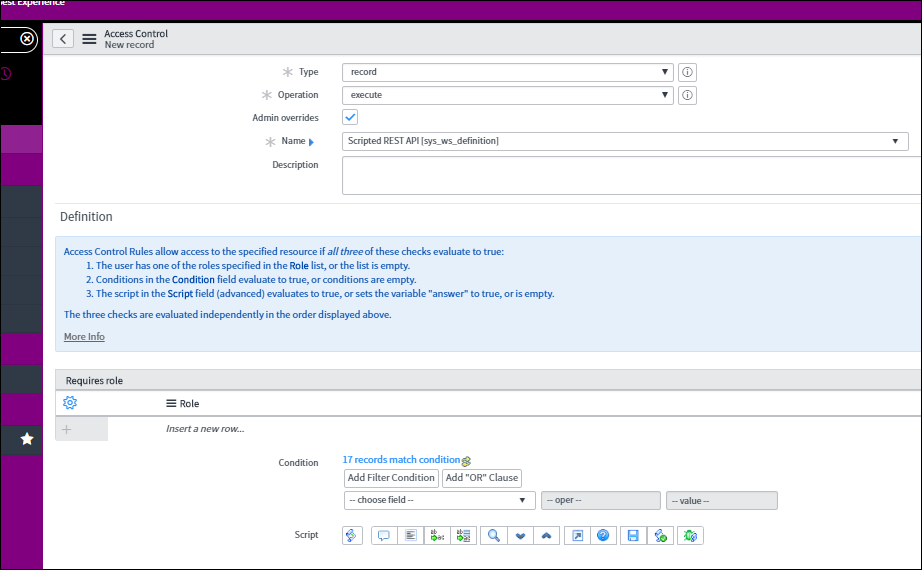Click the full screen script icon

(577, 535)
